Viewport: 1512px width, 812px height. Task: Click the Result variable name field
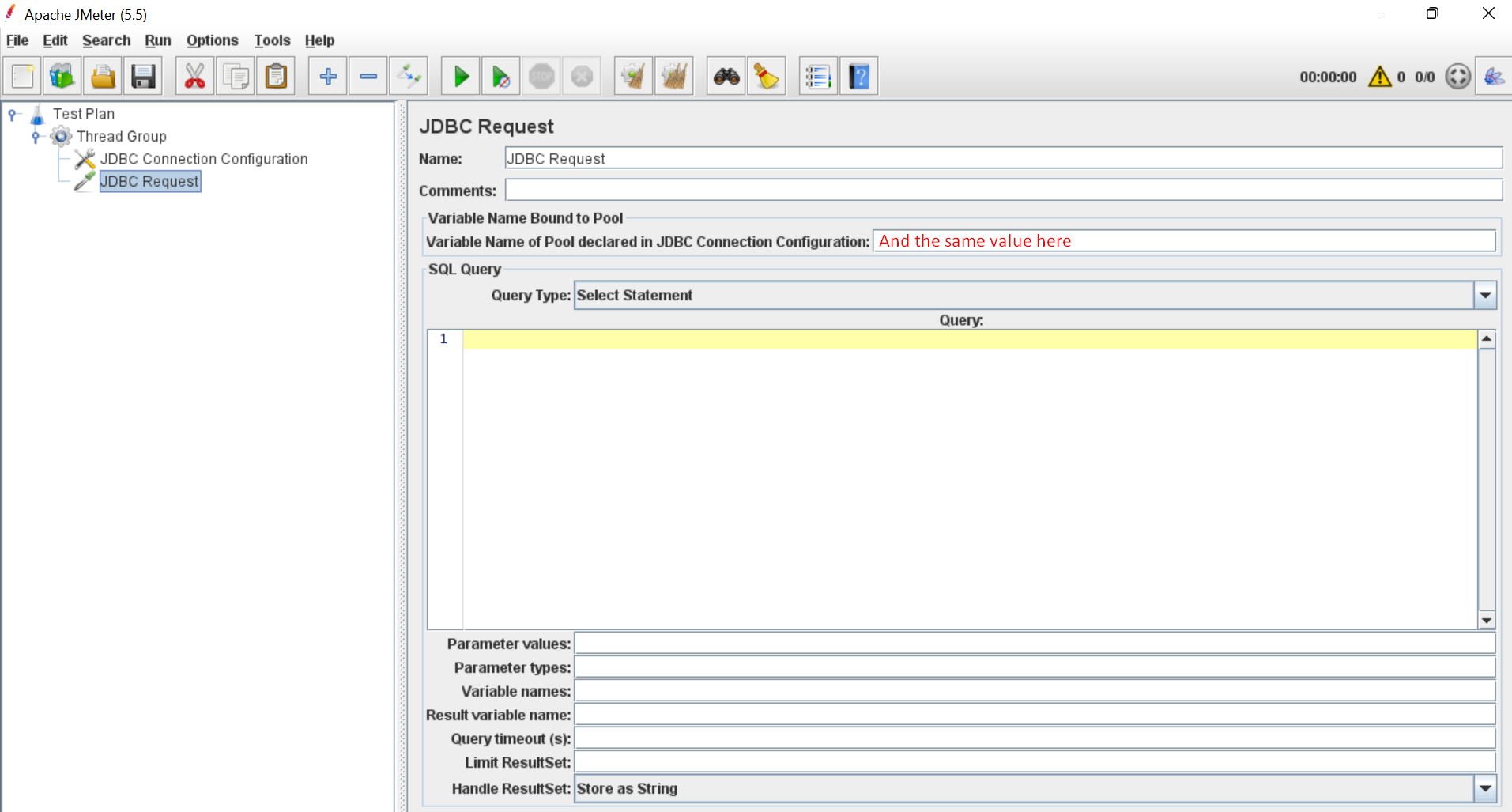pyautogui.click(x=1035, y=714)
